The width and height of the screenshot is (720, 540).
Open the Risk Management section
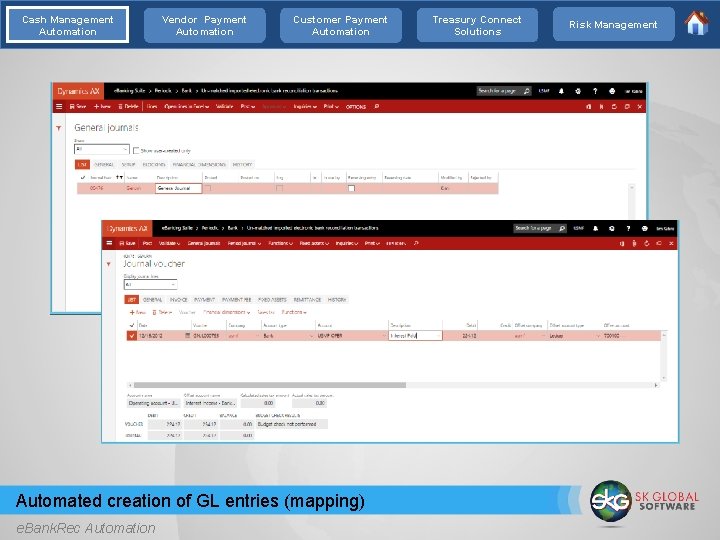613,25
